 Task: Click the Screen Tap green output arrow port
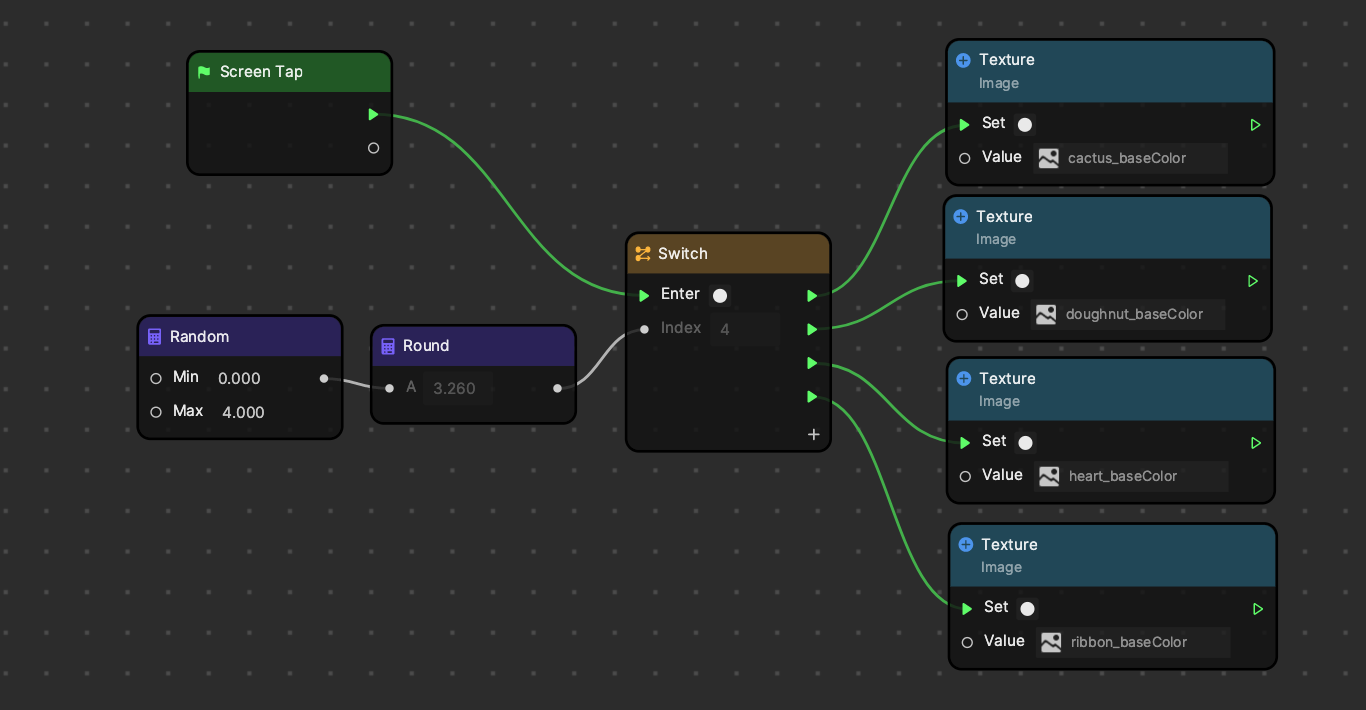373,115
